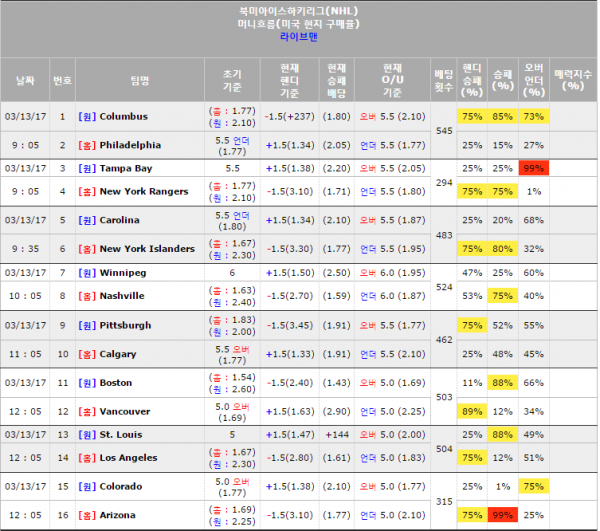Image resolution: width=600 pixels, height=531 pixels.
Task: Select the Carolina team name
Action: (119, 220)
